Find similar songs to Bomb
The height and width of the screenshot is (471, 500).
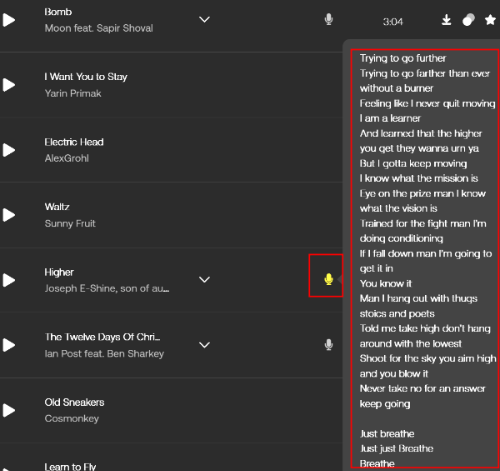468,20
